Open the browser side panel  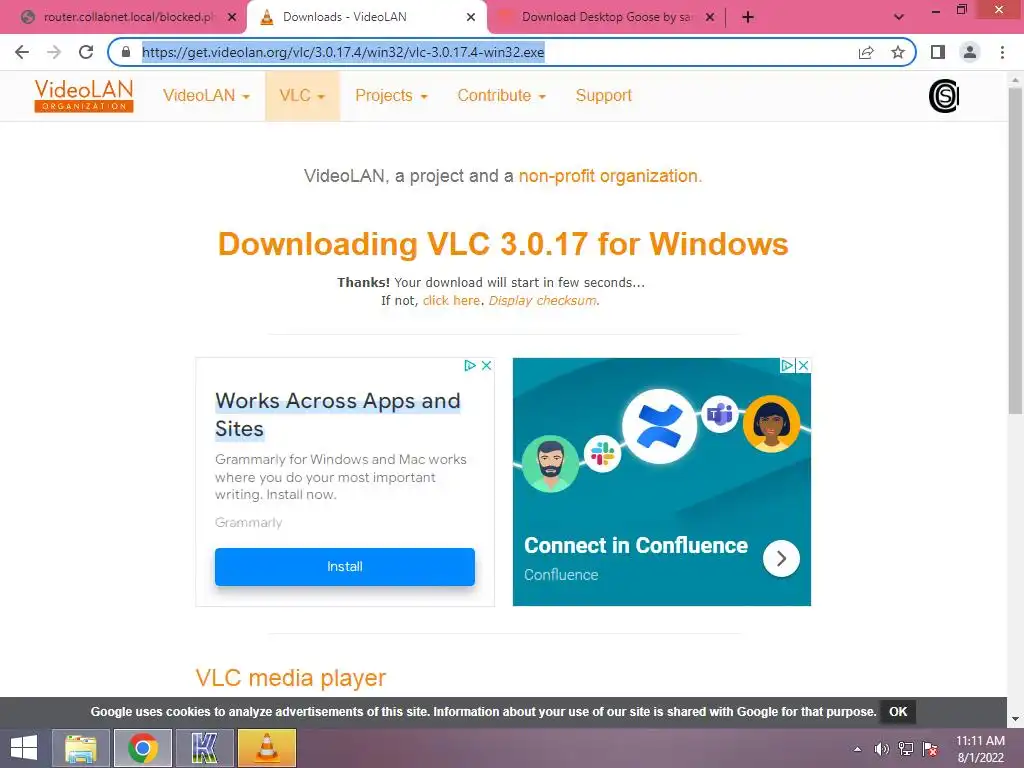938,52
